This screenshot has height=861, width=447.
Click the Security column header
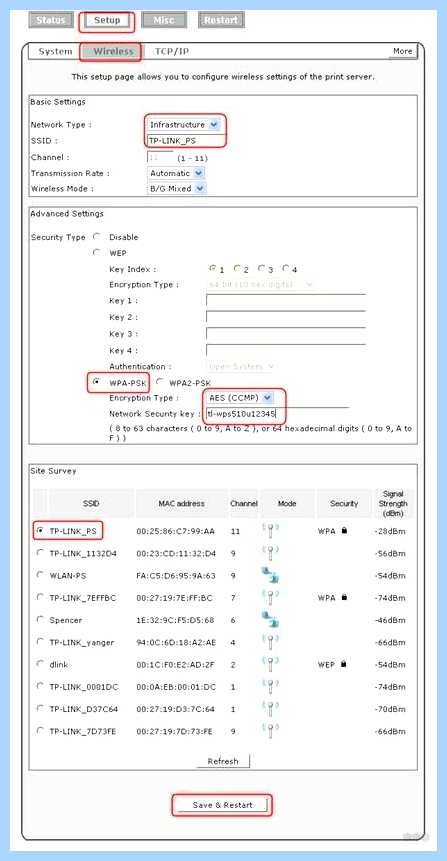pos(344,504)
